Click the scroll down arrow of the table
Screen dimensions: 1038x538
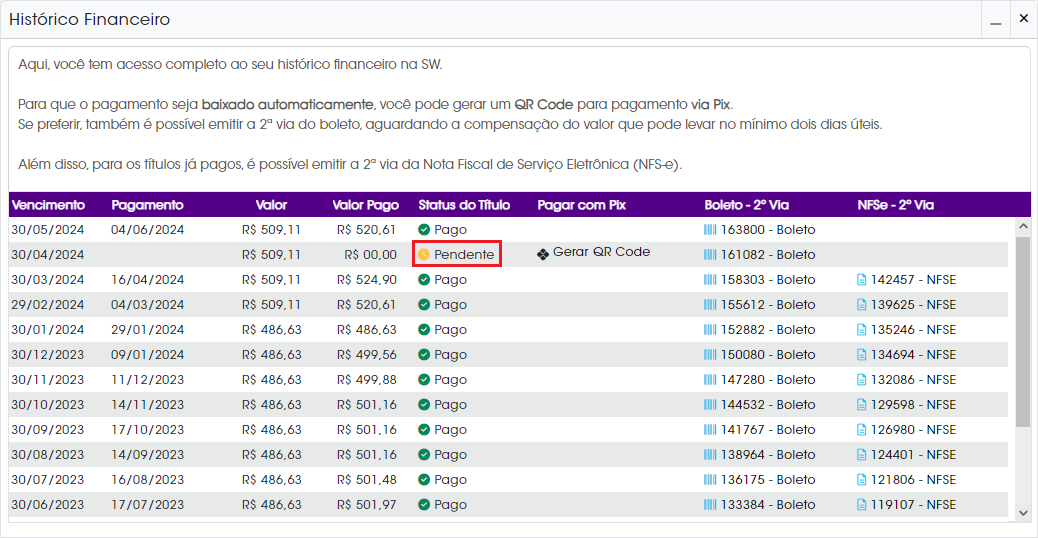pos(1023,513)
